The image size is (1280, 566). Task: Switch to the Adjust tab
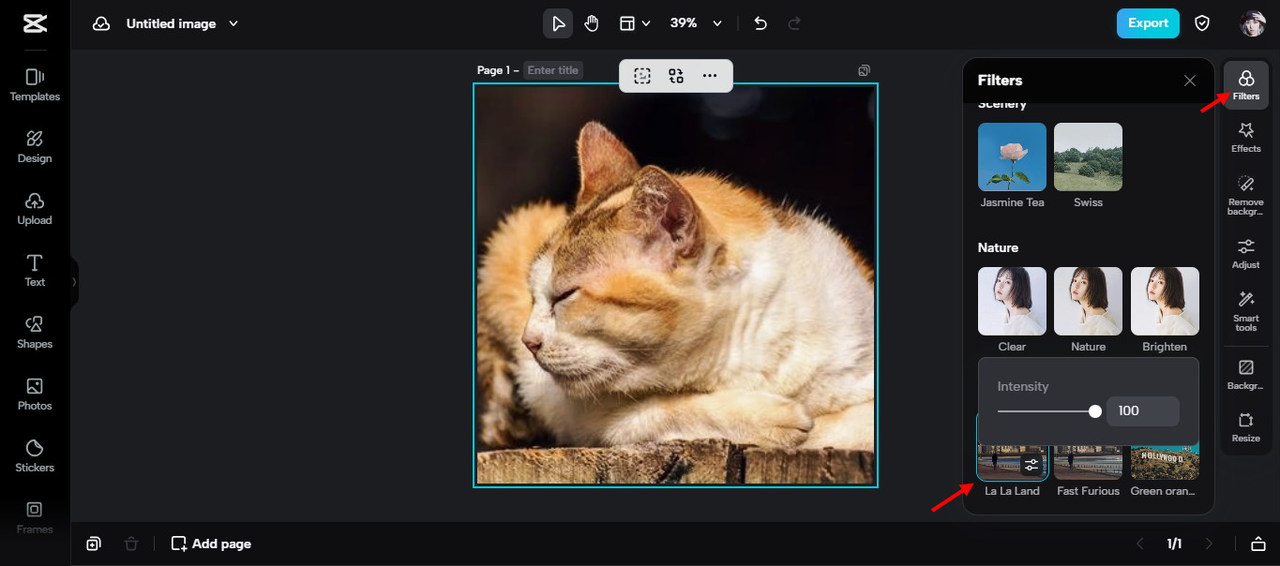pos(1246,253)
